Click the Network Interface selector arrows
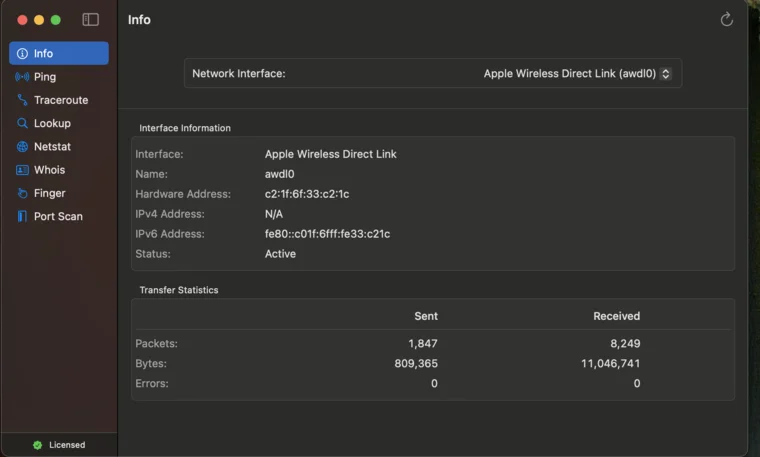Image resolution: width=760 pixels, height=457 pixels. 665,73
